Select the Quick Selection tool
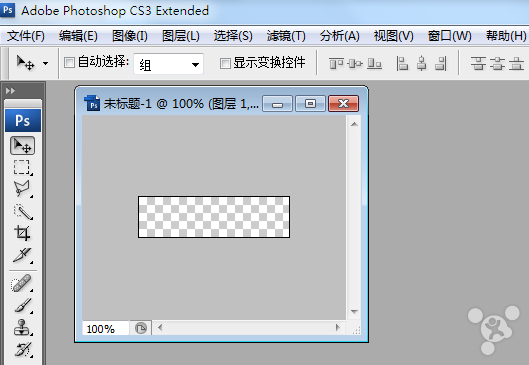The width and height of the screenshot is (529, 365). pyautogui.click(x=22, y=212)
